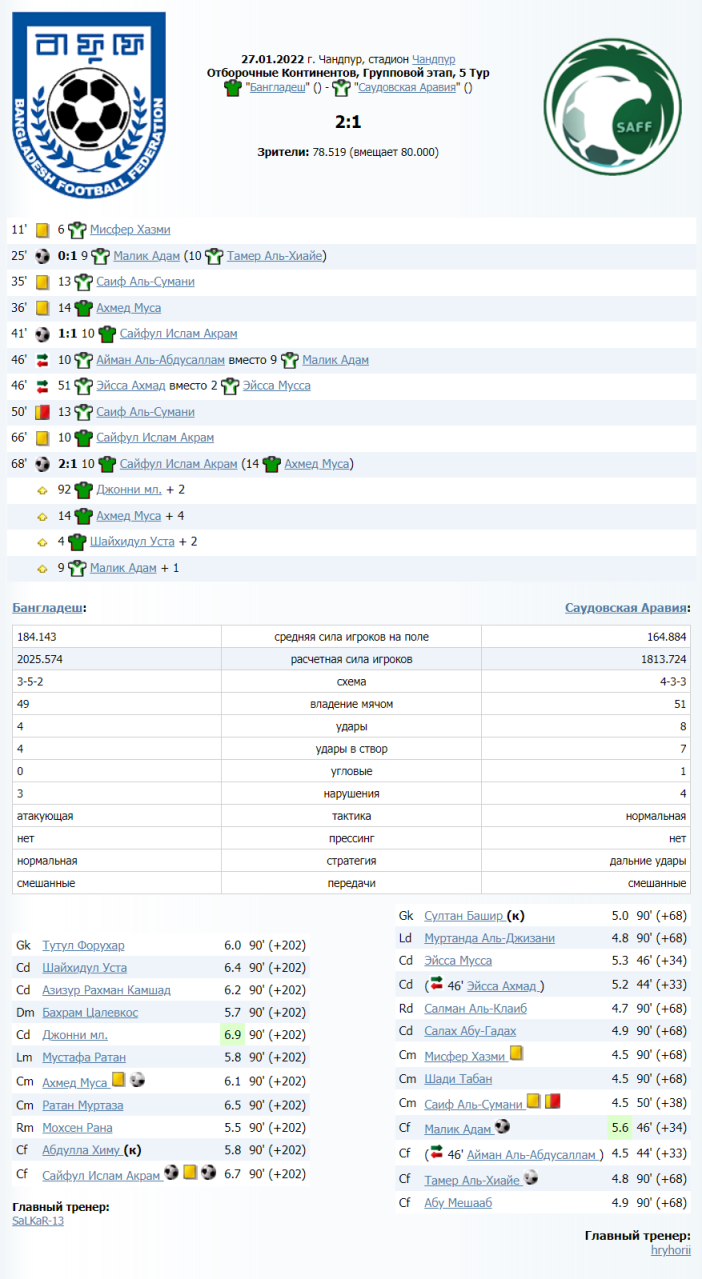Viewport: 702px width, 1279px height.
Task: Open Абу Мешааб's player link
Action: coord(458,1203)
